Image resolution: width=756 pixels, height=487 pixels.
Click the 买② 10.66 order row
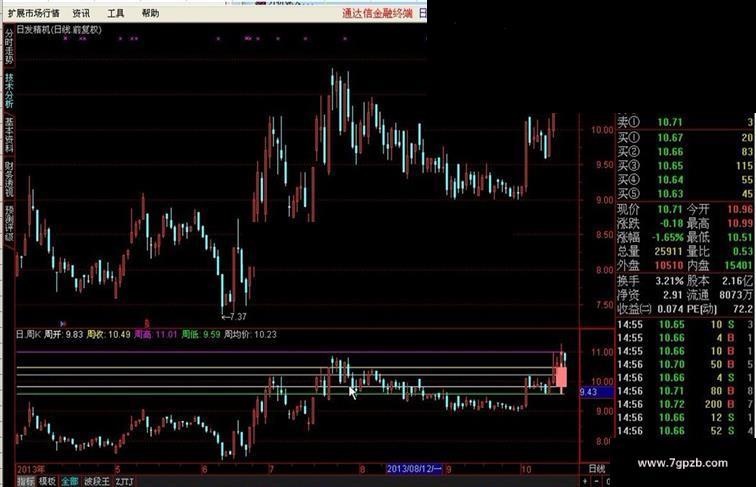[685, 152]
